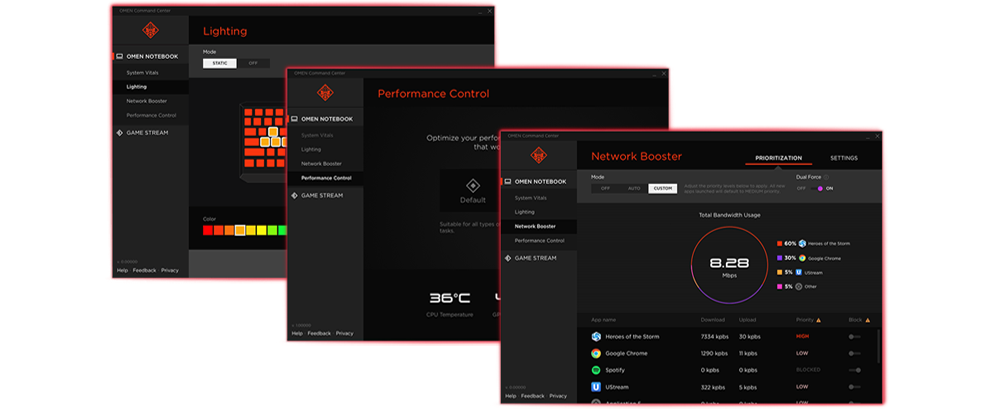This screenshot has width=995, height=409.
Task: Pick the yellow color swatch in Lighting
Action: pos(261,230)
